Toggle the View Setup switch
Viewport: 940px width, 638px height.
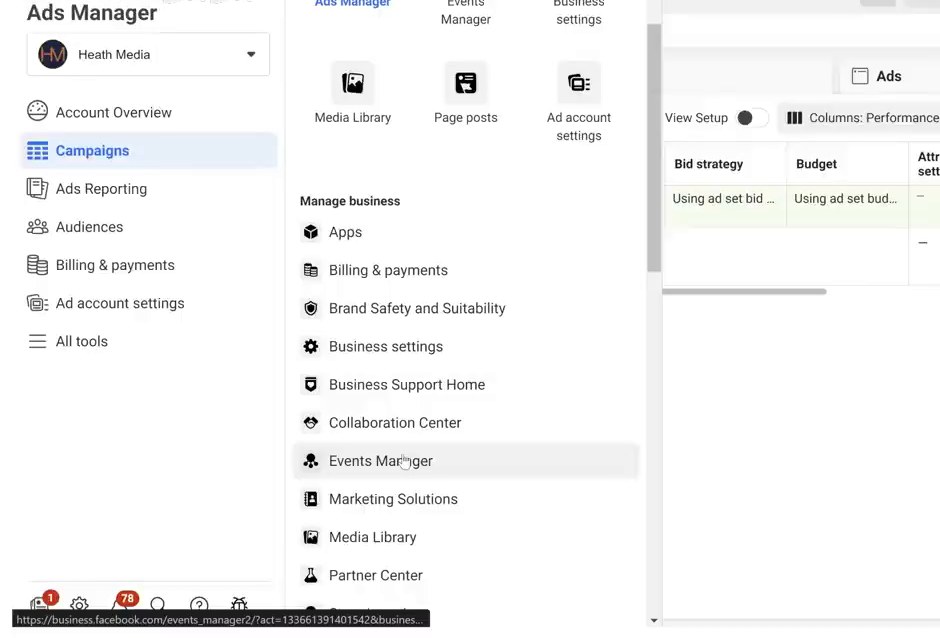pos(752,118)
